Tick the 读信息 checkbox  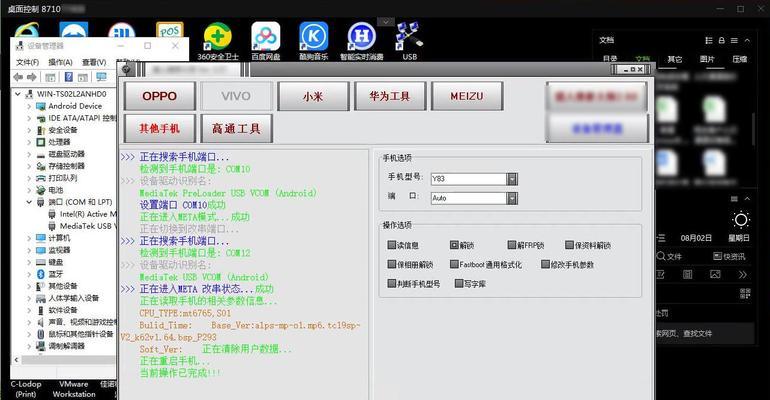point(391,244)
